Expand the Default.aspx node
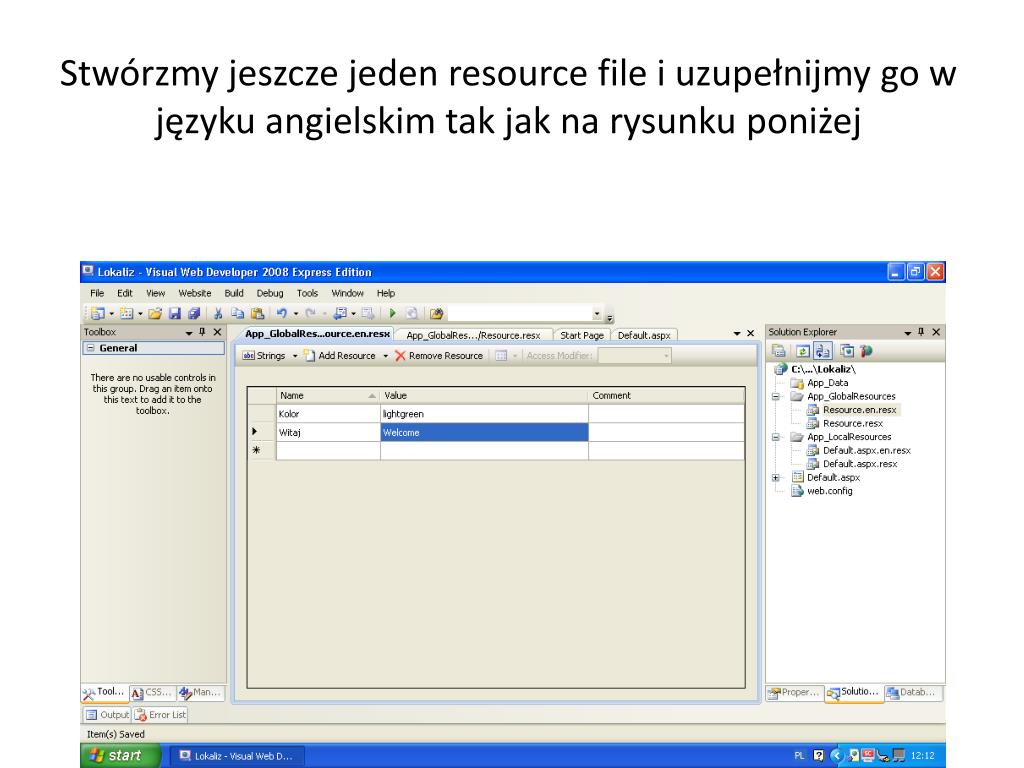The height and width of the screenshot is (768, 1024). (776, 477)
